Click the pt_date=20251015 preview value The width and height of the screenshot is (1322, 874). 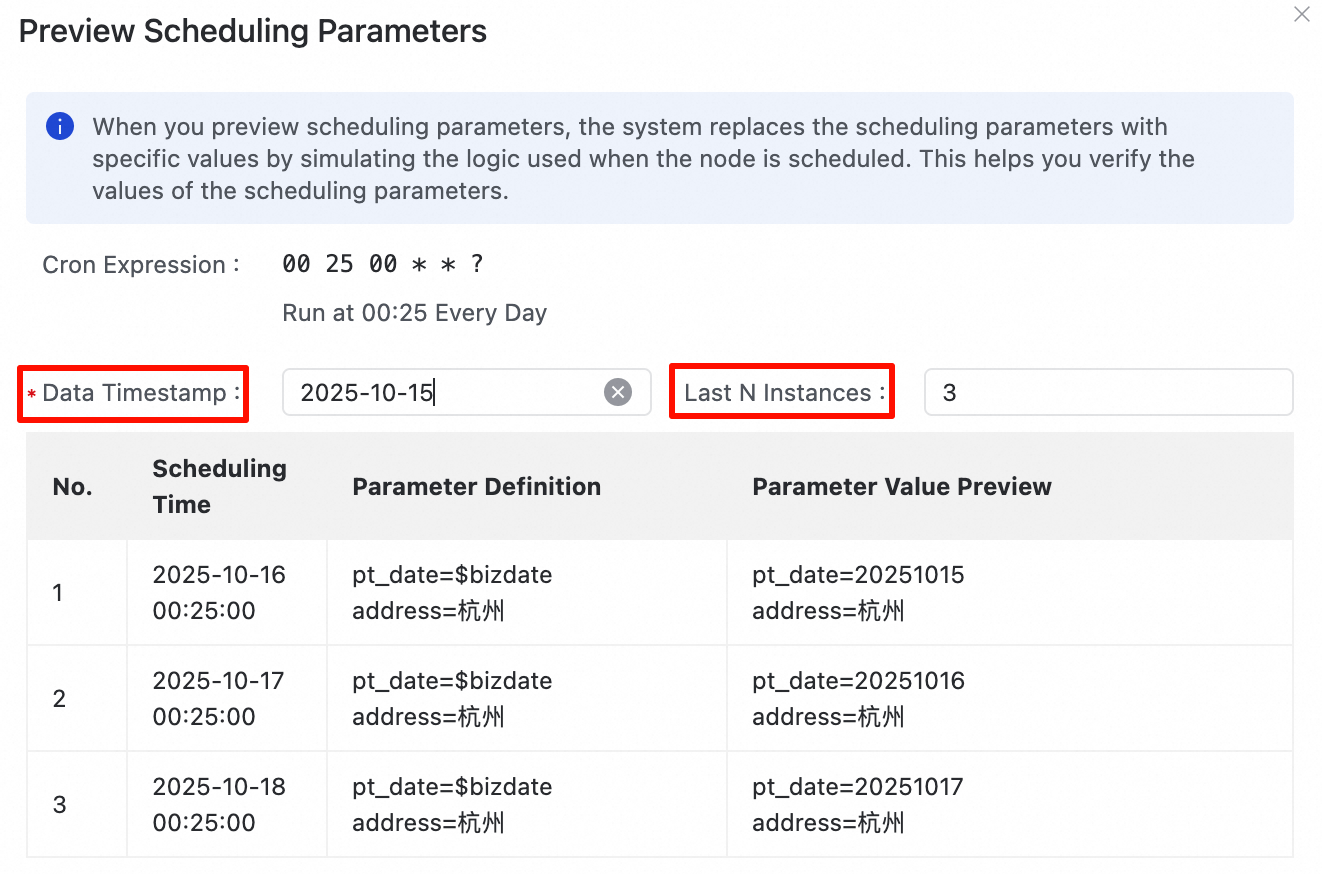pyautogui.click(x=857, y=575)
